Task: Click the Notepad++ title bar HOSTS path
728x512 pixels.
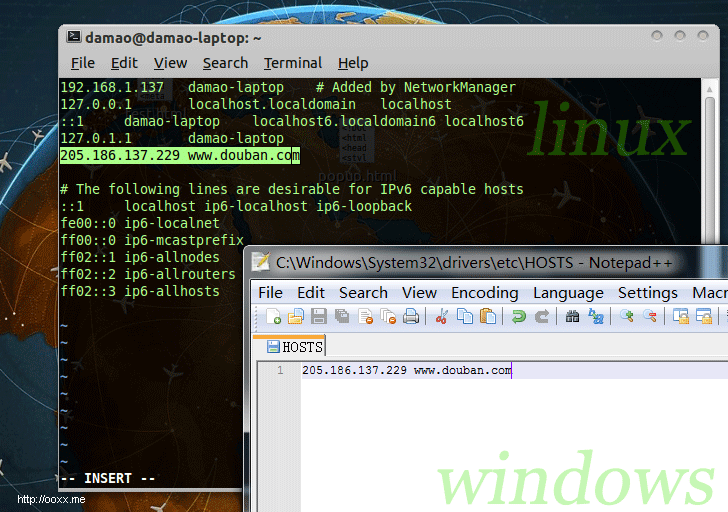Action: point(474,263)
